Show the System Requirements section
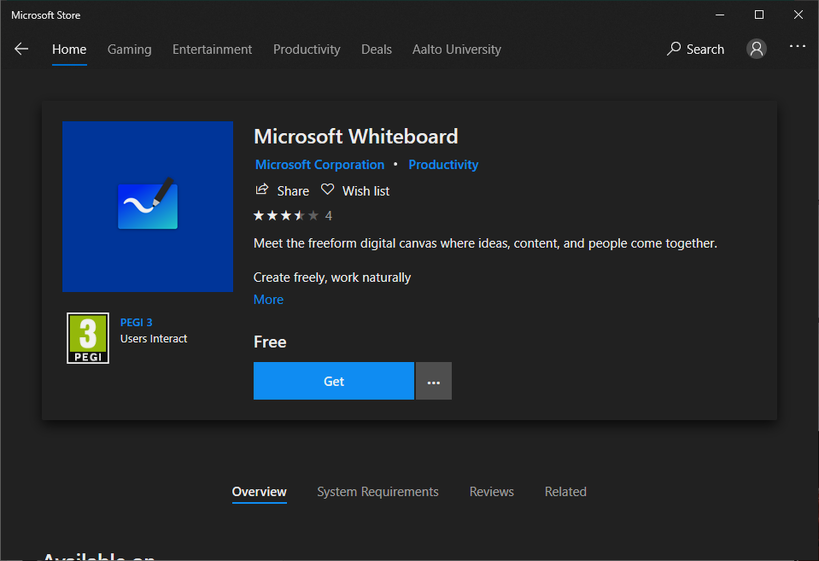The image size is (819, 561). pyautogui.click(x=377, y=492)
